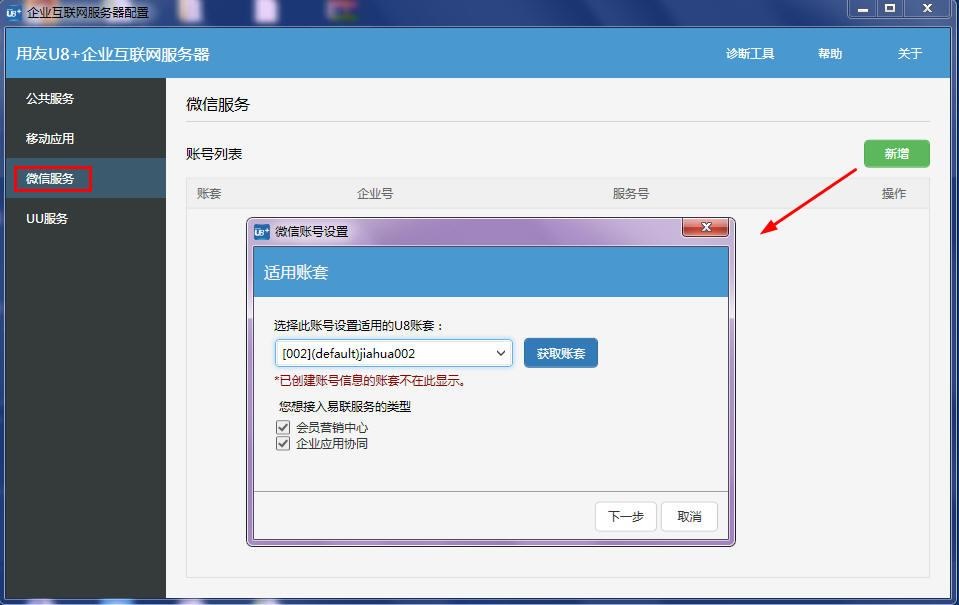Click the 账套 column header

209,194
